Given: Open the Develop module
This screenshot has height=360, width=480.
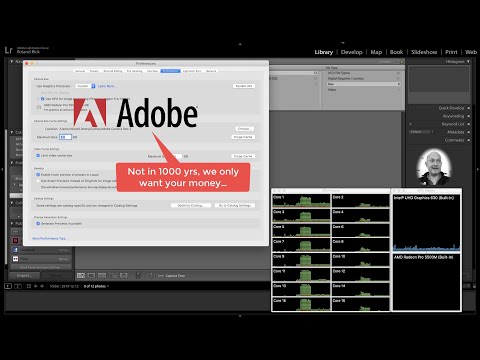Looking at the screenshot, I should (x=351, y=52).
